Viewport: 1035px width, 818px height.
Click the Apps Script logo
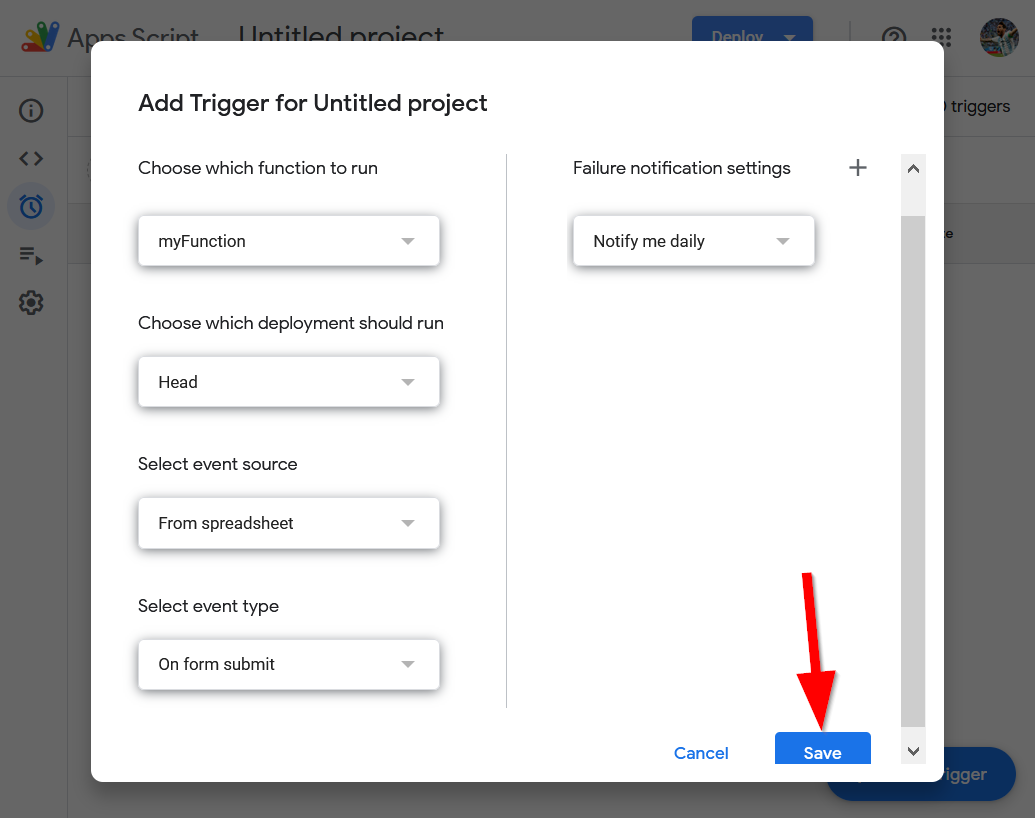40,37
